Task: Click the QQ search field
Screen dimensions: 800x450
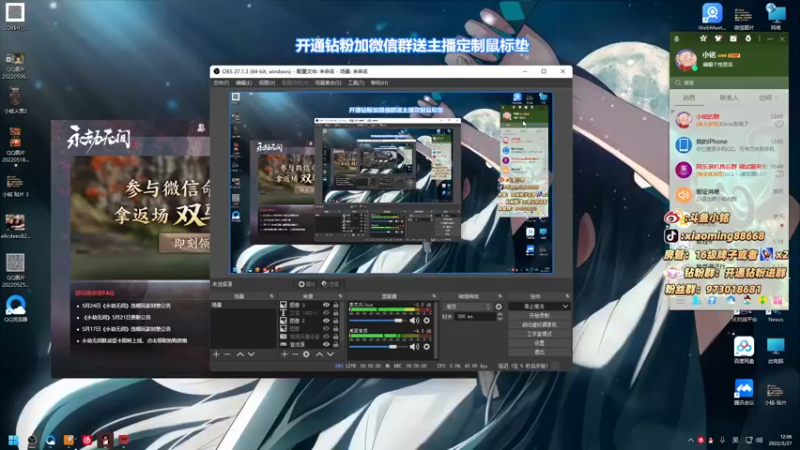Action: coord(729,83)
